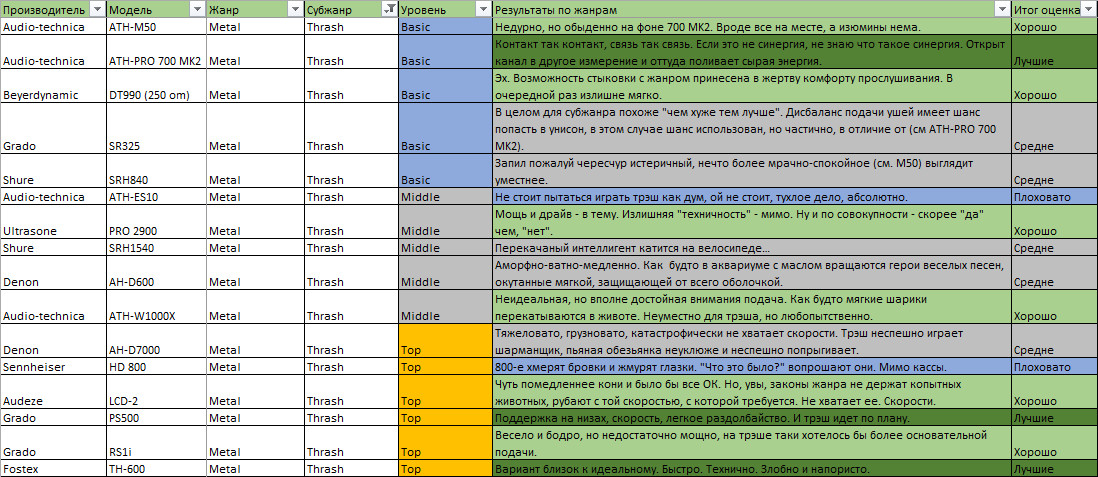Open the Жанр column filter dropdown
This screenshot has width=1098, height=477.
tap(295, 9)
